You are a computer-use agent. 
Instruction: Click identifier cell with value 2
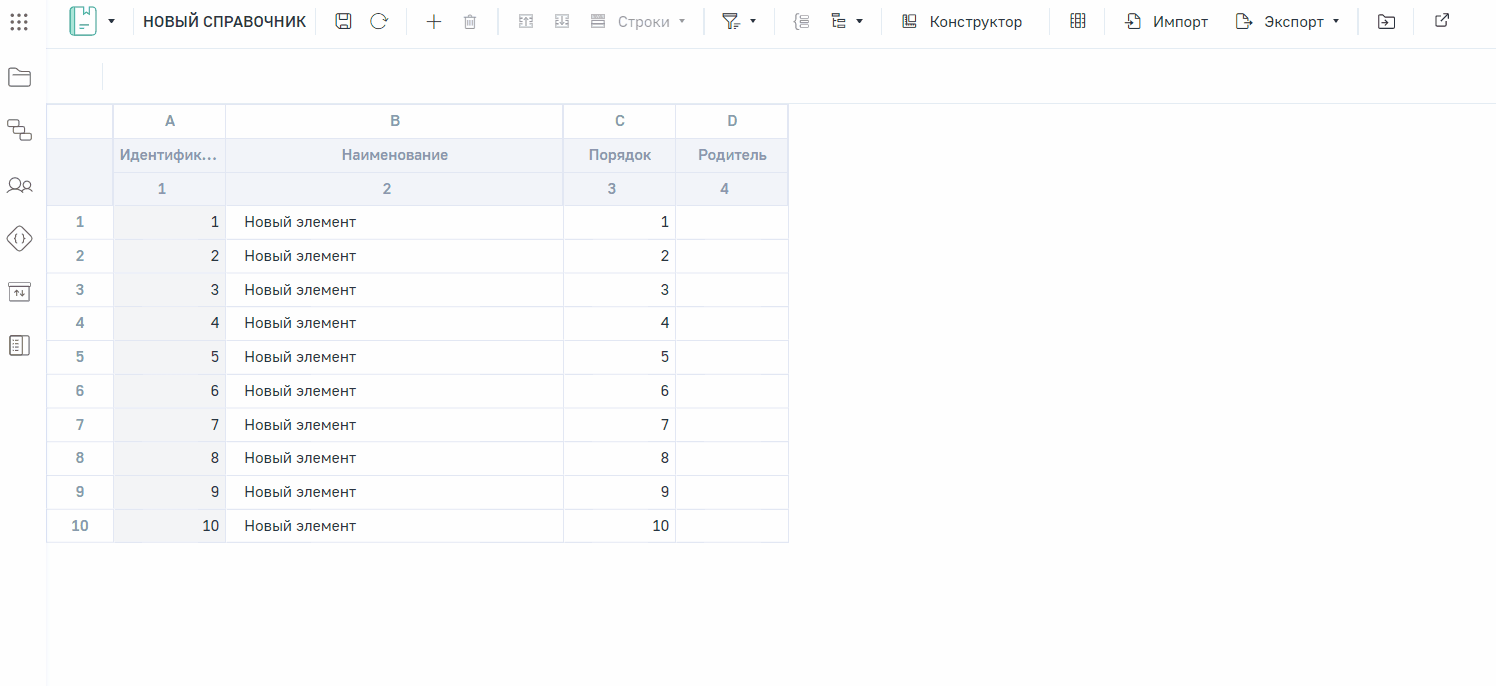coord(170,256)
